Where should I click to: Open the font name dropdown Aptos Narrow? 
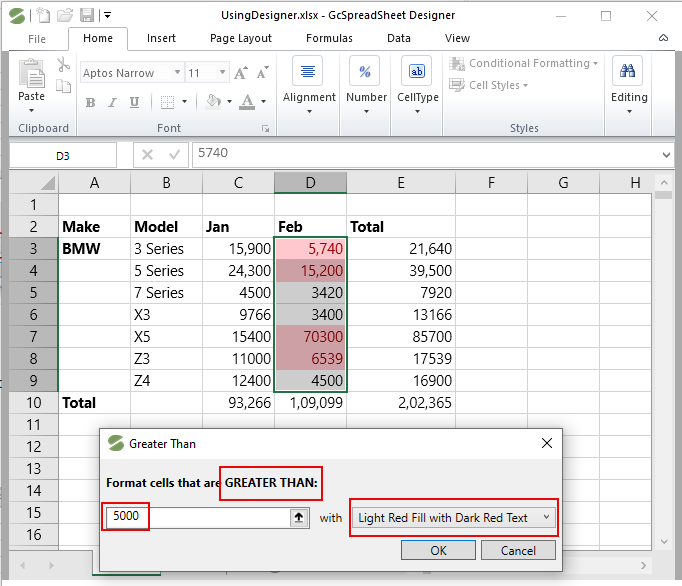[177, 72]
